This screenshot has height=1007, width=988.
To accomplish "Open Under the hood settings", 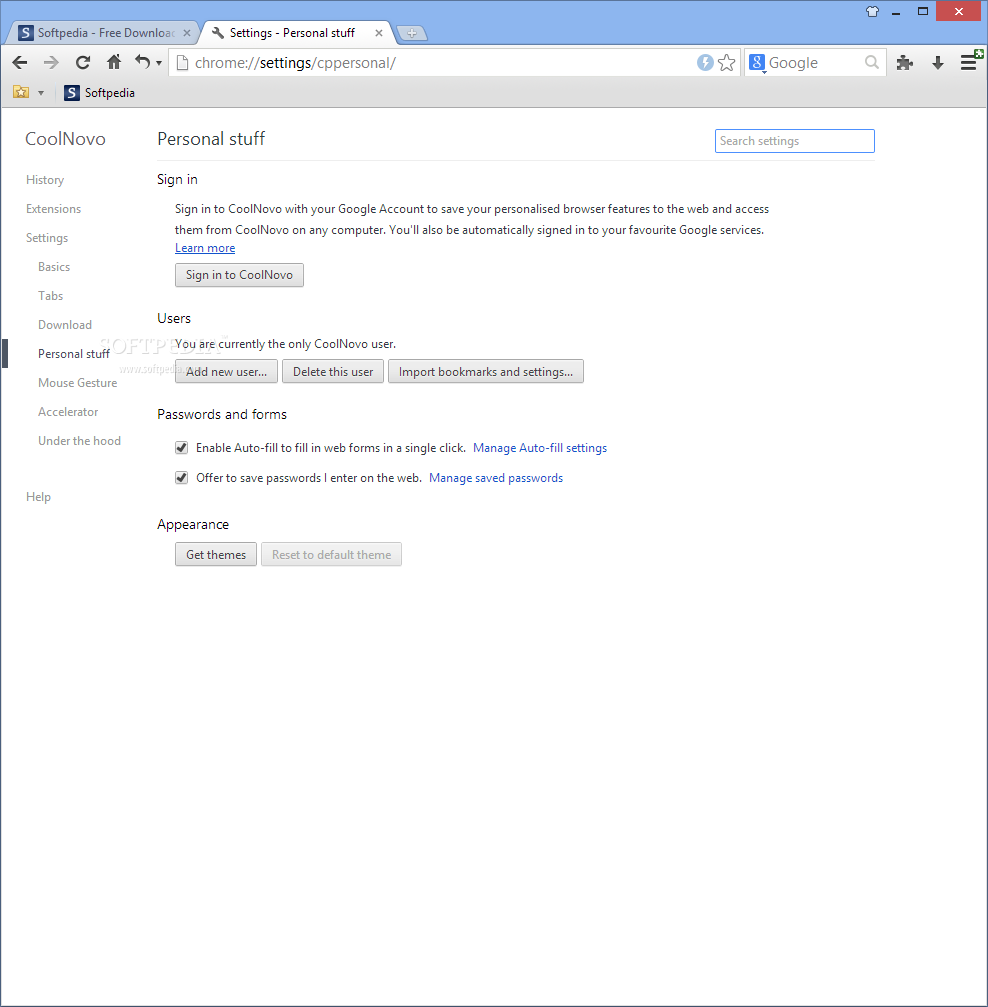I will (x=80, y=441).
